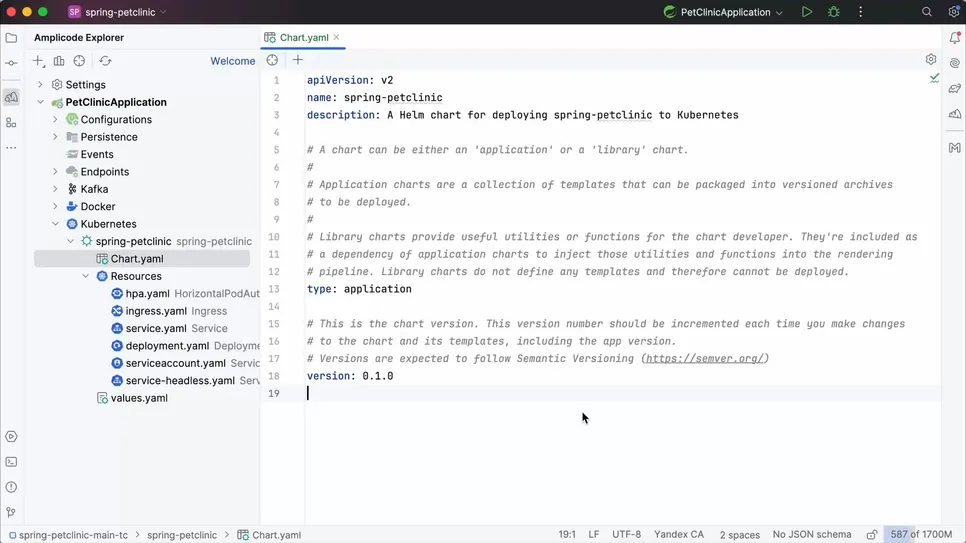Collapse the Resources node
The height and width of the screenshot is (543, 966).
(x=85, y=276)
